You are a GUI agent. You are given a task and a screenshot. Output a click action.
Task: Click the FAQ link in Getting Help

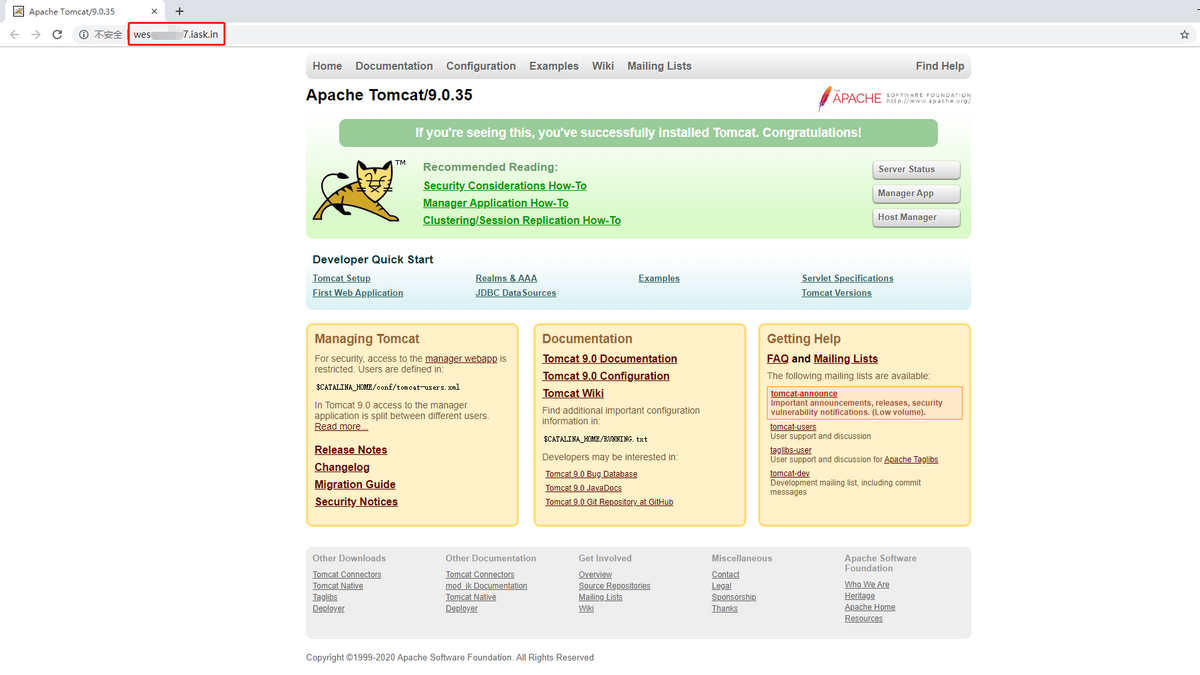pyautogui.click(x=778, y=359)
